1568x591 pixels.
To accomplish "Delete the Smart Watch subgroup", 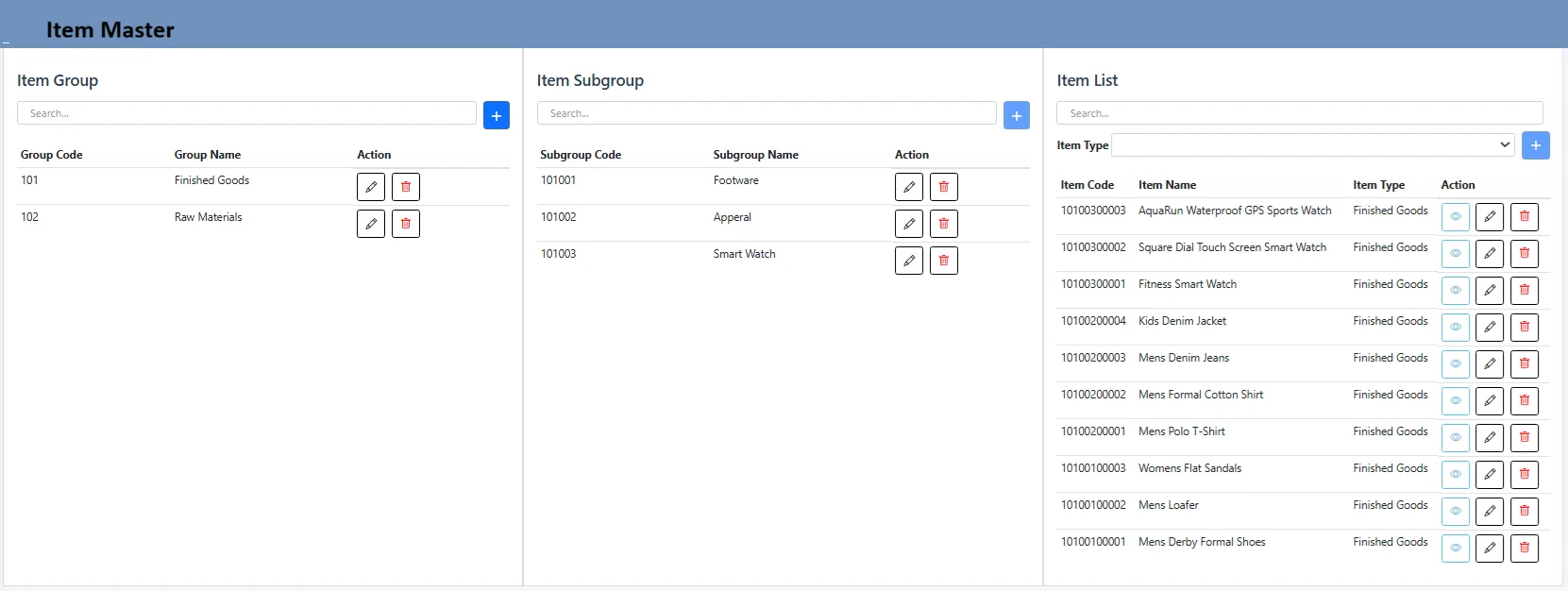I will (x=944, y=261).
